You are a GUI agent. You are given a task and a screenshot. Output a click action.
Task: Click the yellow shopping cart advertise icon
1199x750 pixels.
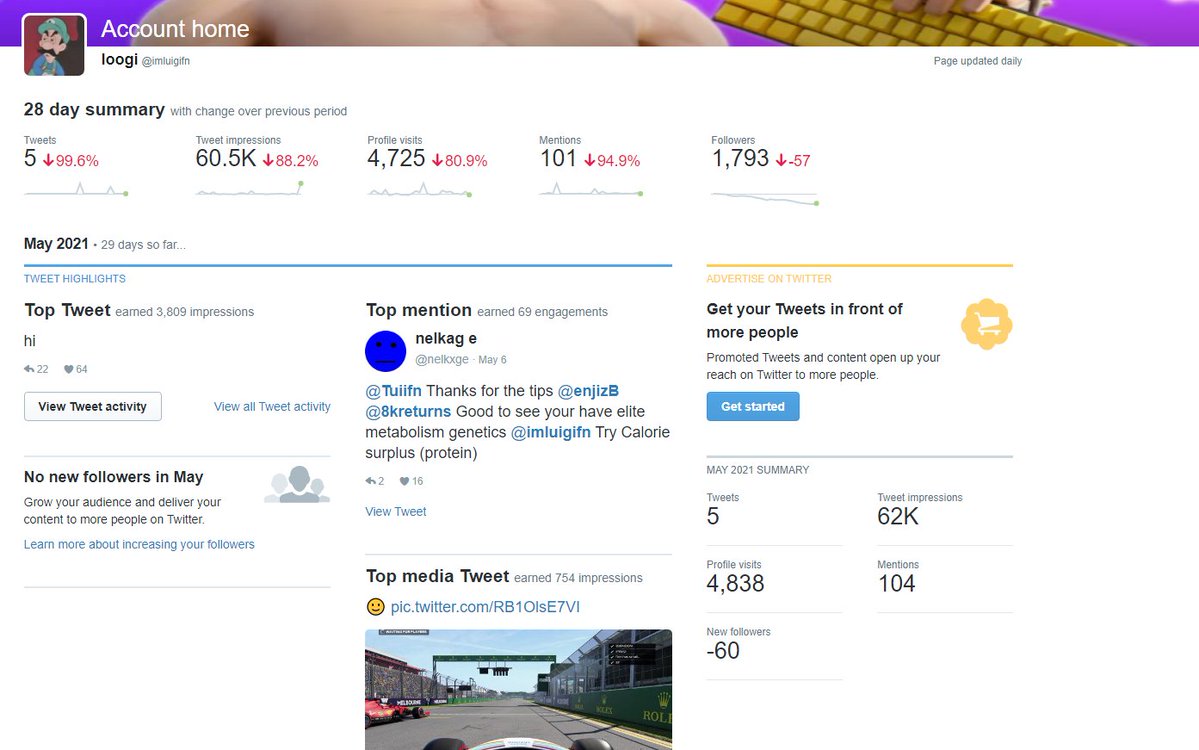point(986,324)
